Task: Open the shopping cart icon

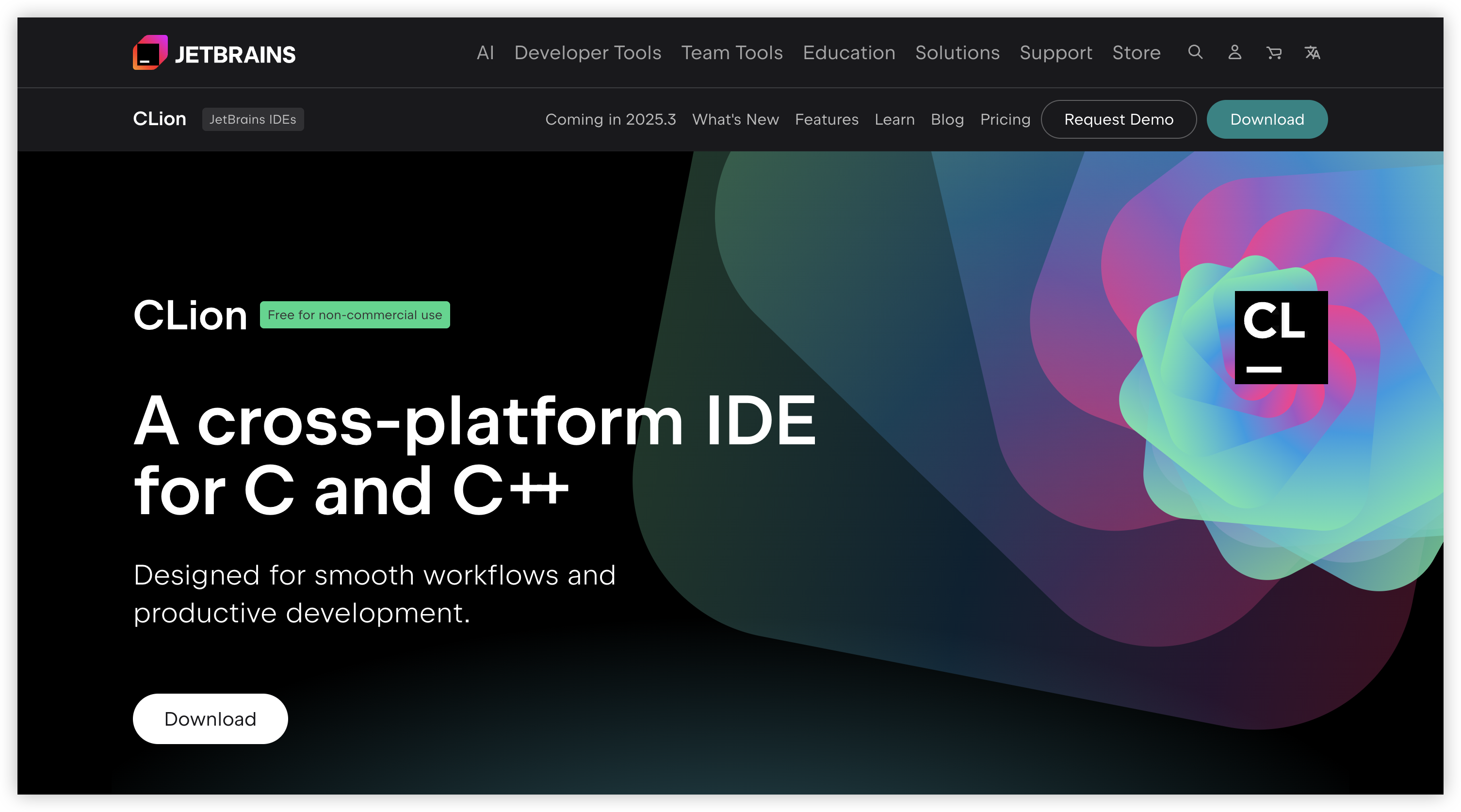Action: [x=1274, y=53]
